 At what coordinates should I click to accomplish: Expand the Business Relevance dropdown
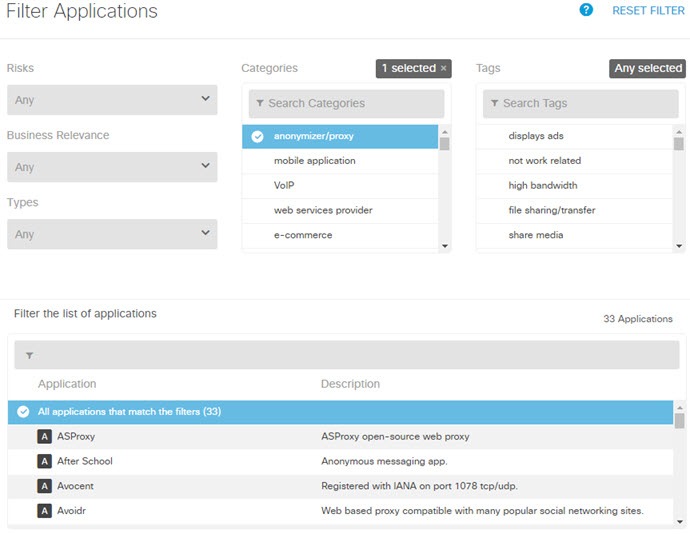point(112,167)
